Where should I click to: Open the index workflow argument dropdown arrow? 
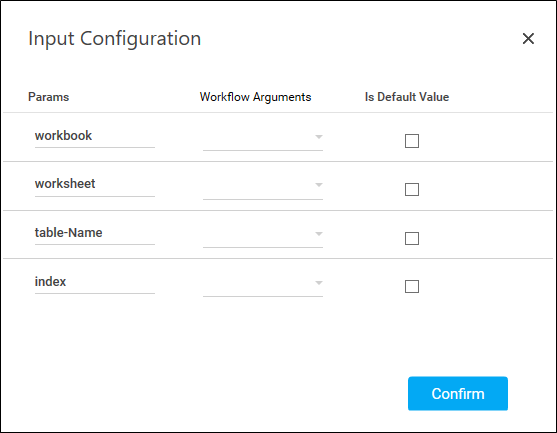tap(319, 283)
